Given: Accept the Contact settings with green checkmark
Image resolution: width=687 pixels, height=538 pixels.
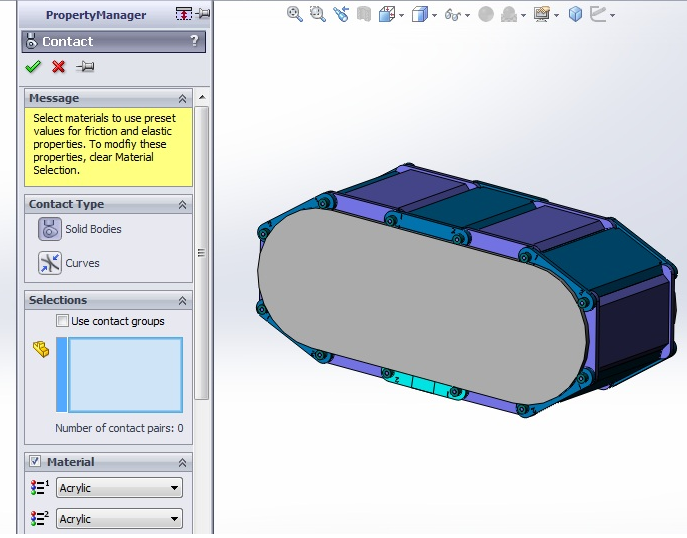Looking at the screenshot, I should pyautogui.click(x=33, y=67).
